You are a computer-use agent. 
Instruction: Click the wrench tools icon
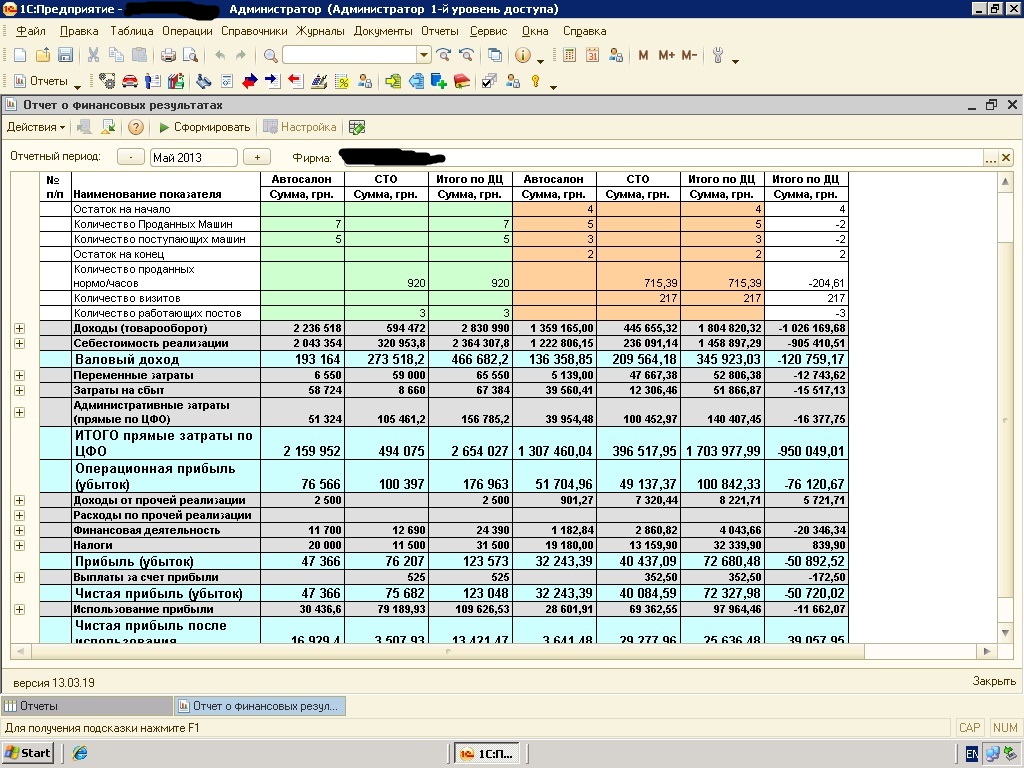[718, 56]
